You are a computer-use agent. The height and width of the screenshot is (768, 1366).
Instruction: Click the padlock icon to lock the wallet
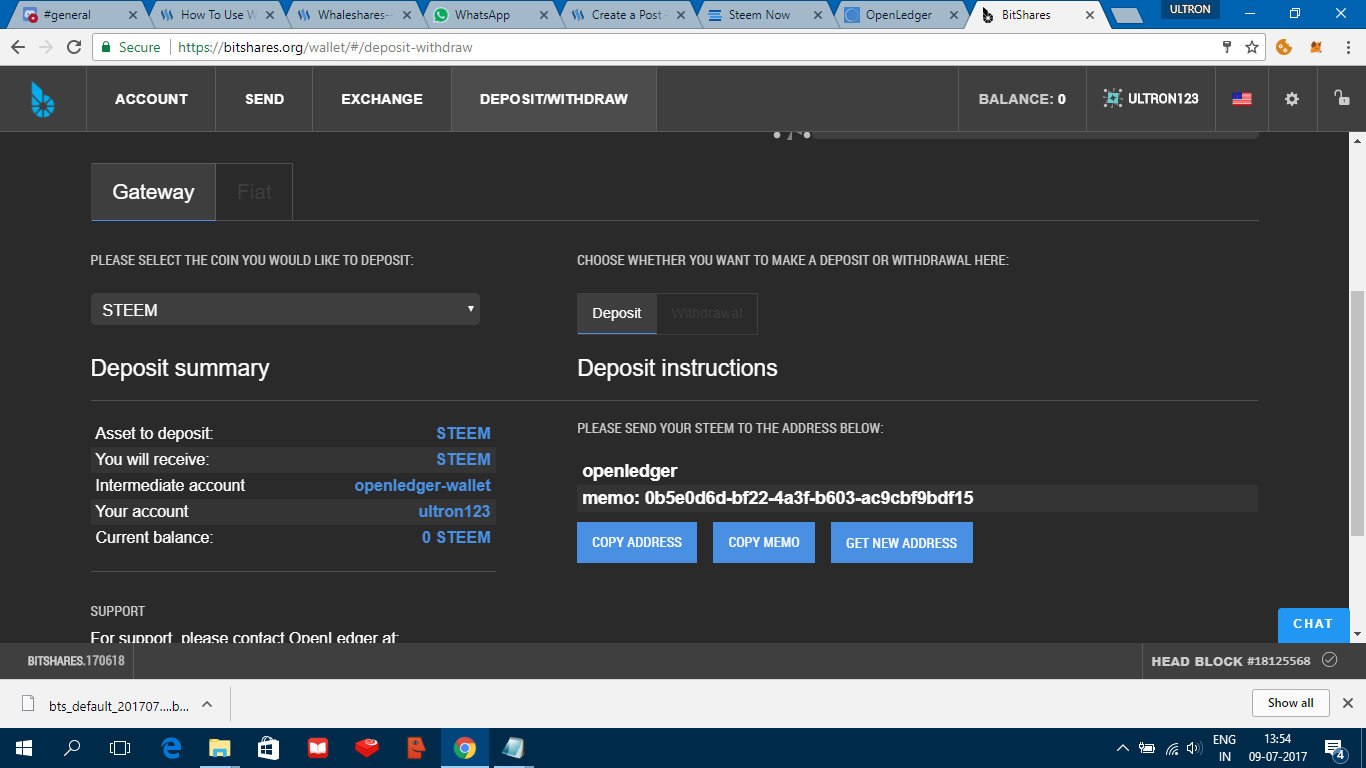tap(1341, 98)
